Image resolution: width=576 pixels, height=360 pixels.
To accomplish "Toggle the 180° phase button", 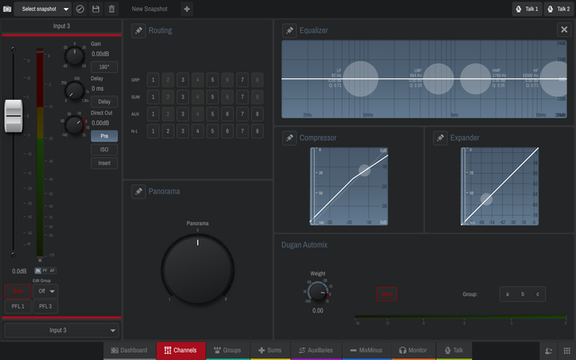I will tap(104, 67).
